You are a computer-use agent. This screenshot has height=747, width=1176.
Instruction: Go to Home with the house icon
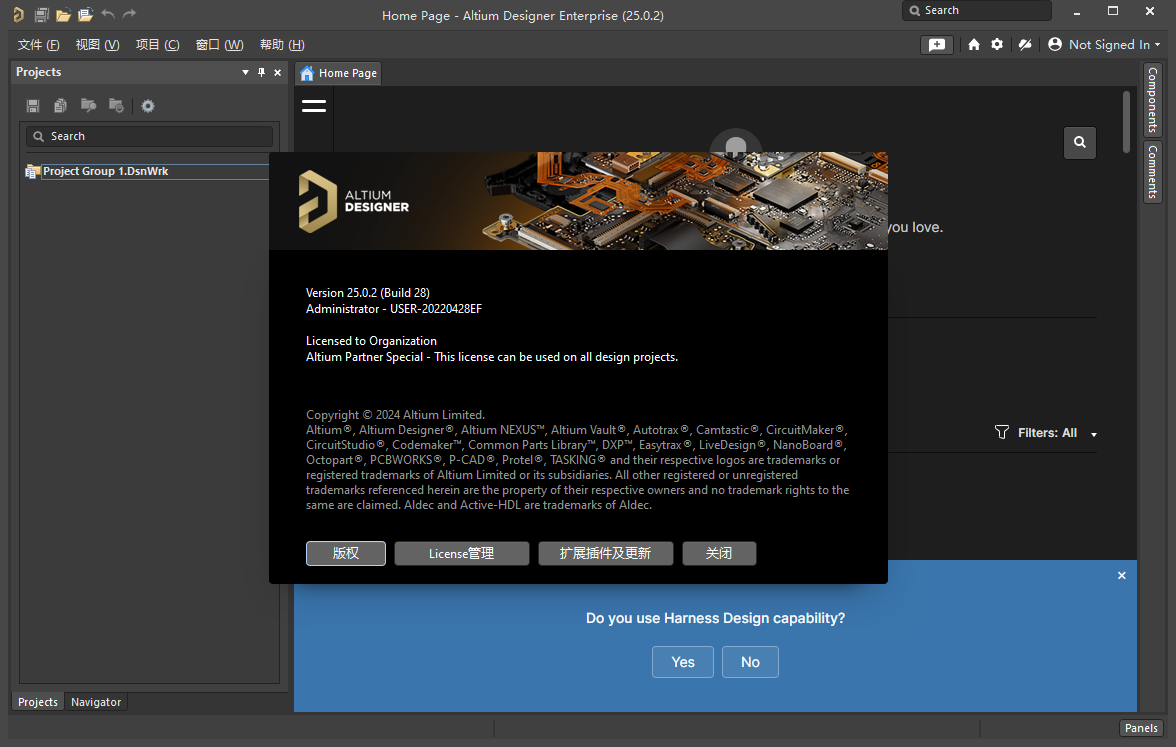[974, 45]
